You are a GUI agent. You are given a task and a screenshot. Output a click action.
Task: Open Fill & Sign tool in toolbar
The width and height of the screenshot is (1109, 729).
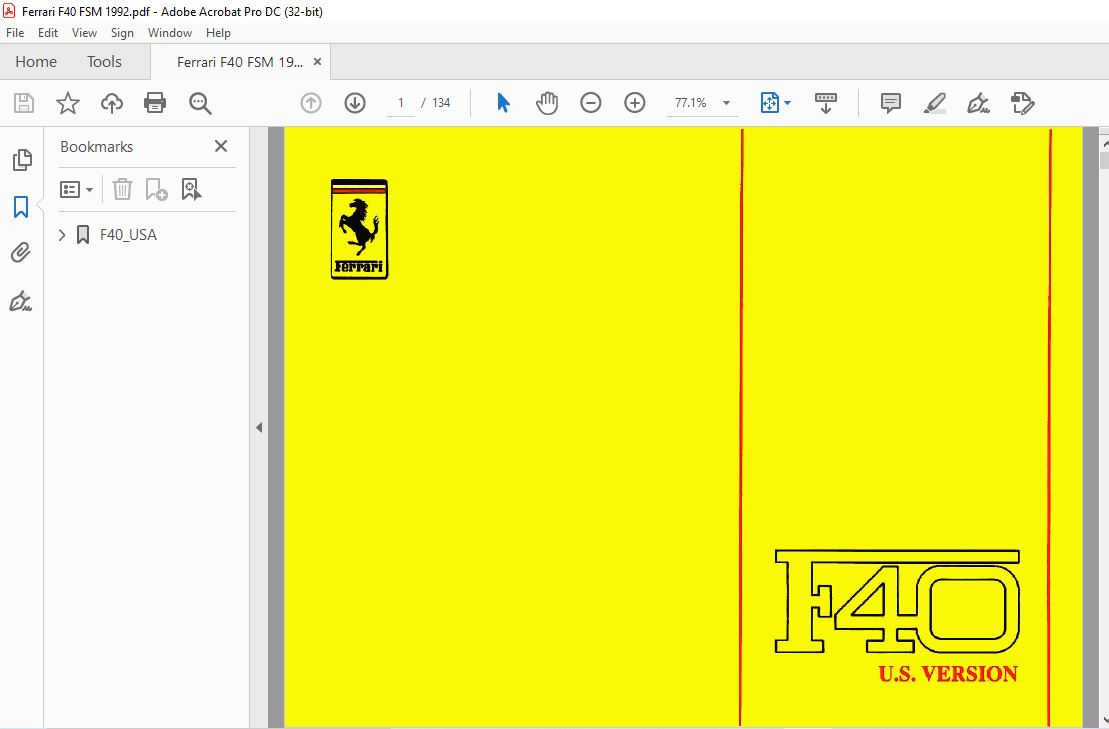tap(979, 103)
